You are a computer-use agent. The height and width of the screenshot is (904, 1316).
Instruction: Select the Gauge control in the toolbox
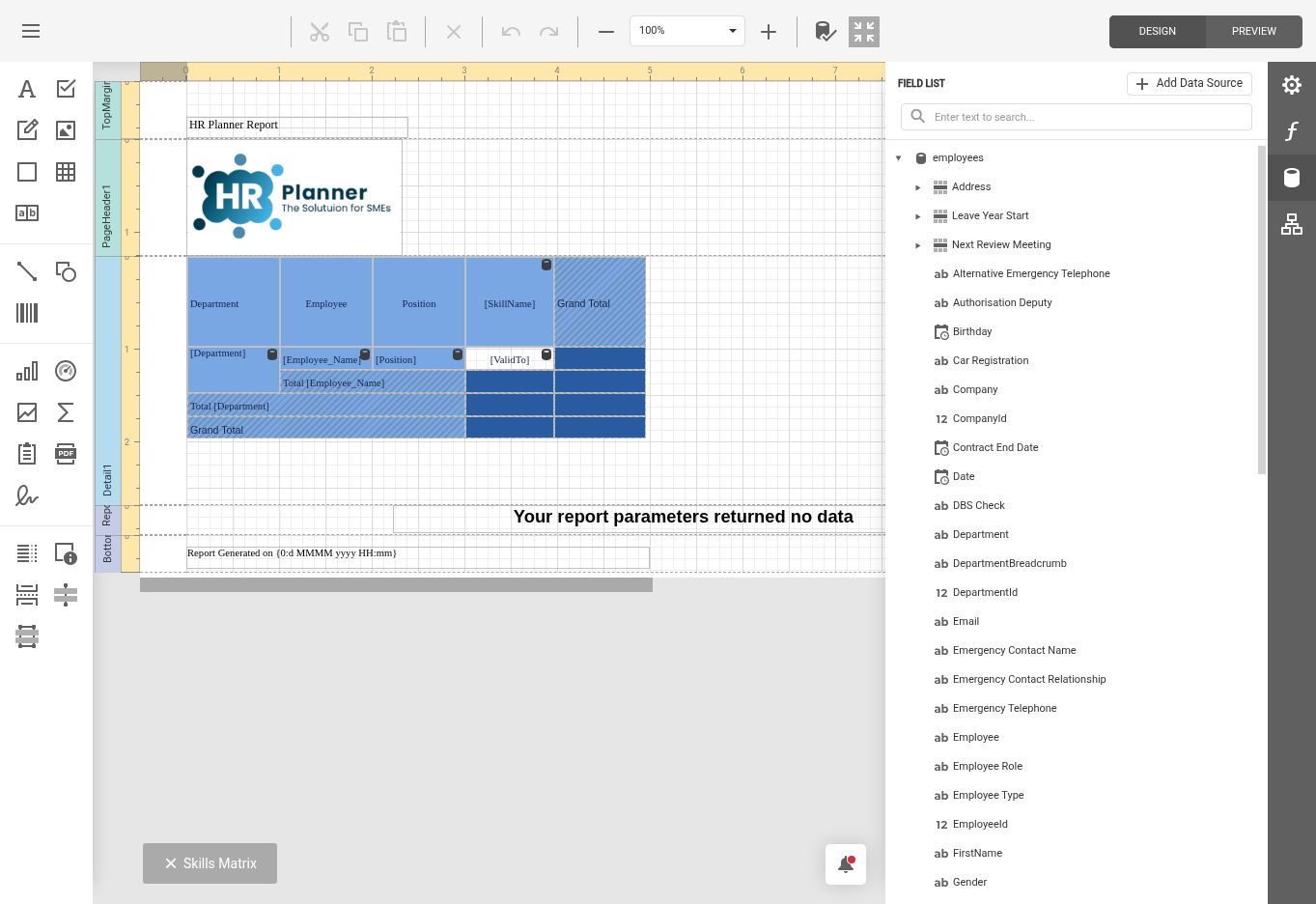point(66,371)
